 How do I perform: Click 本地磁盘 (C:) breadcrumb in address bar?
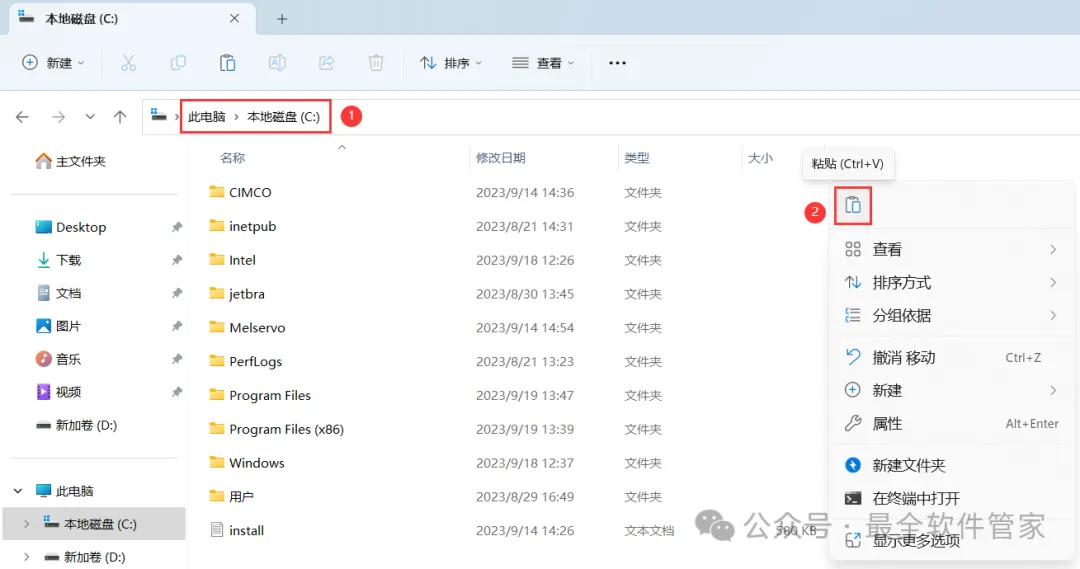click(283, 117)
